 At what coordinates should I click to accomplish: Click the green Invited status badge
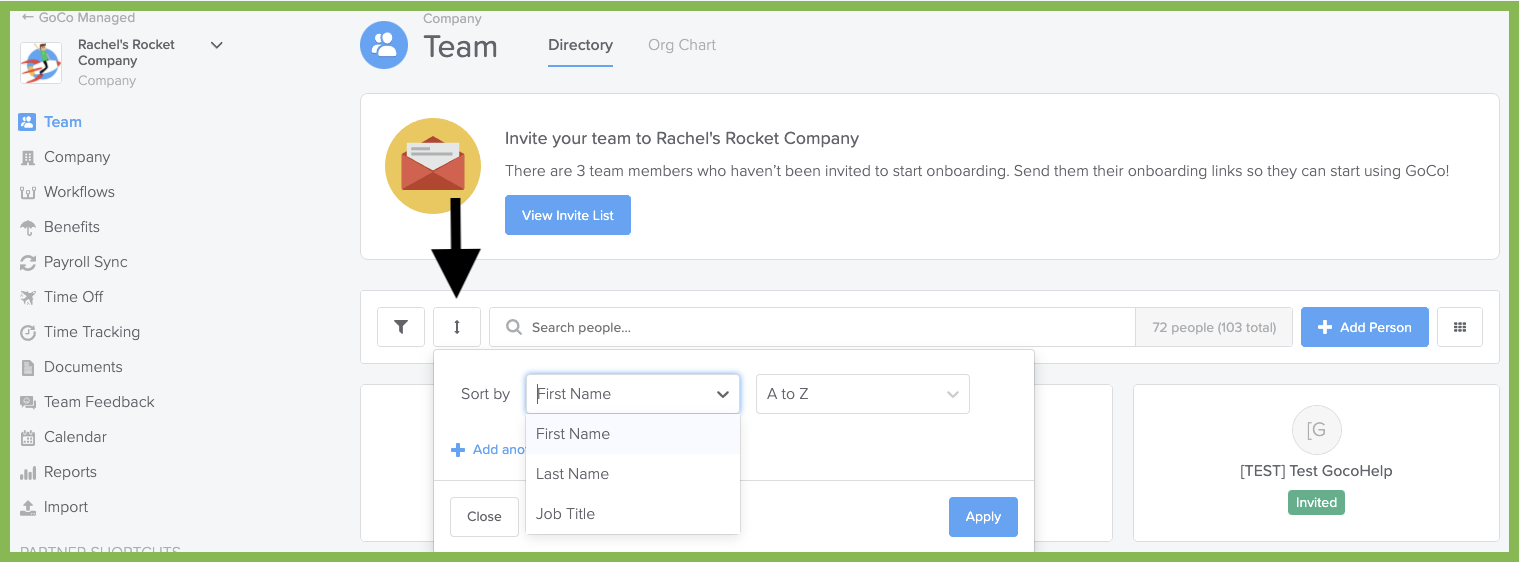[1316, 503]
